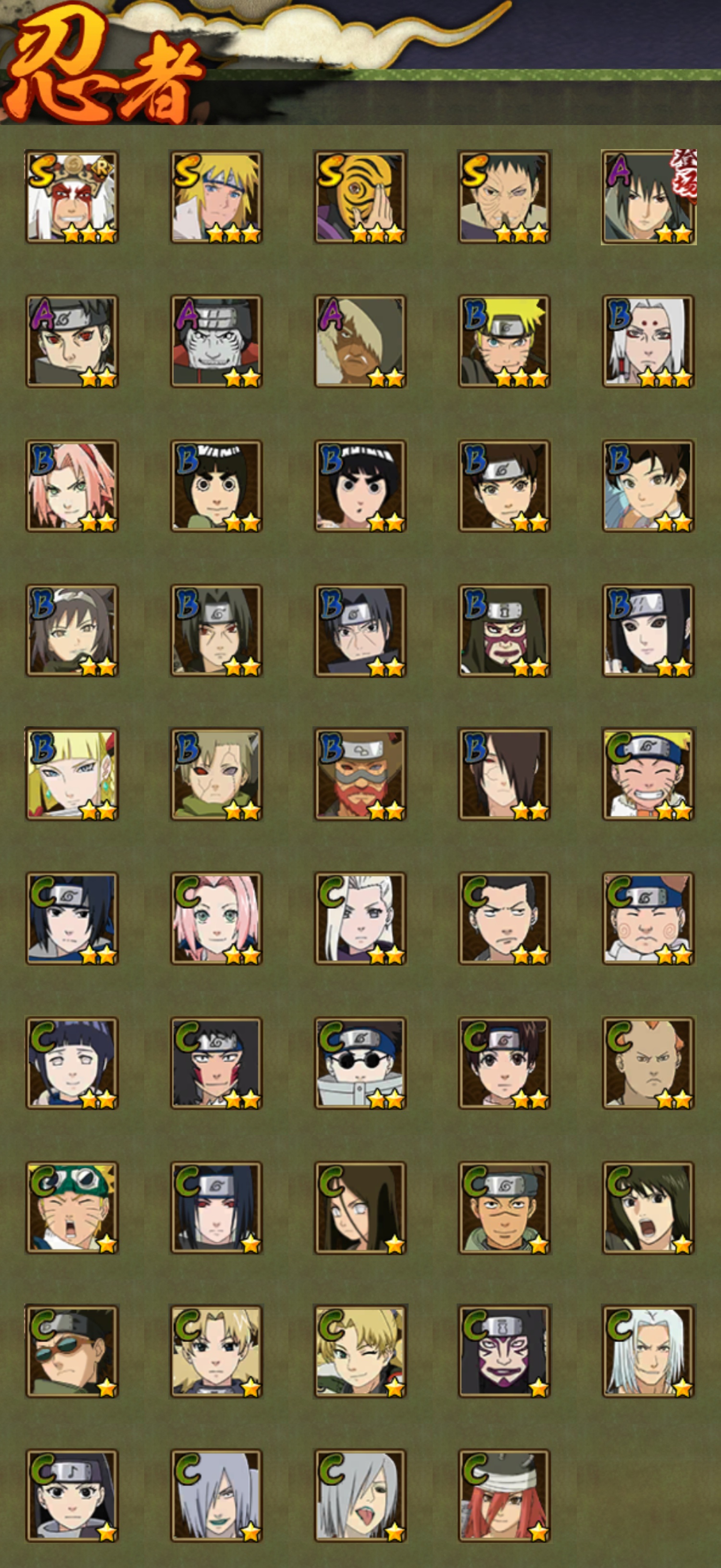Choose the S-rank white-haired ninja with red face marks

(72, 197)
